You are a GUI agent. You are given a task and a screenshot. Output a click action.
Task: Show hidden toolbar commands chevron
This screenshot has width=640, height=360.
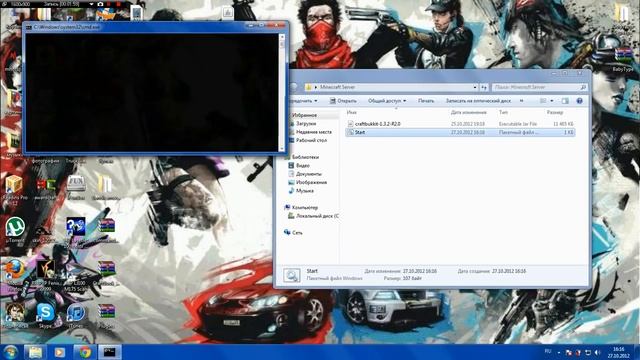[521, 101]
